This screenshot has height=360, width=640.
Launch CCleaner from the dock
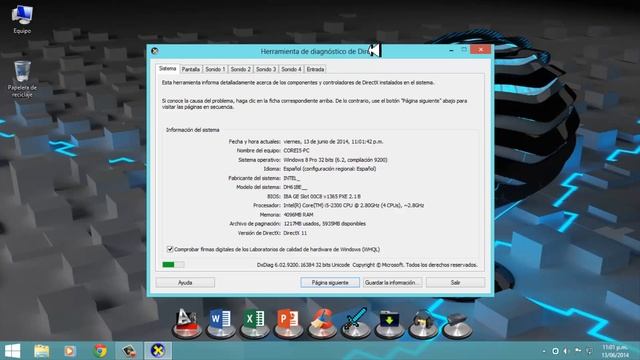322,323
